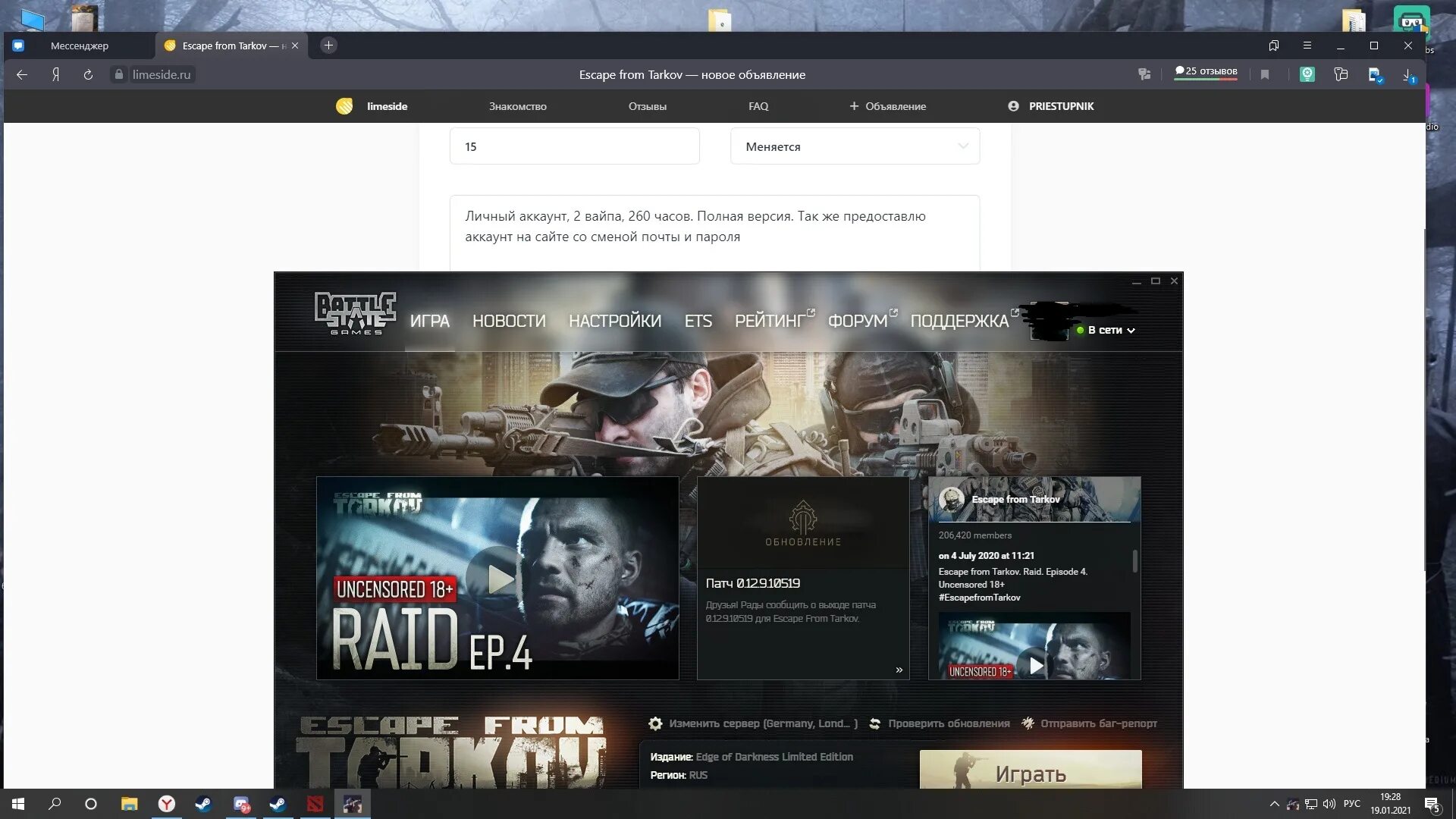1456x819 pixels.
Task: Open the НОВОСТИ tab in launcher
Action: pyautogui.click(x=509, y=321)
